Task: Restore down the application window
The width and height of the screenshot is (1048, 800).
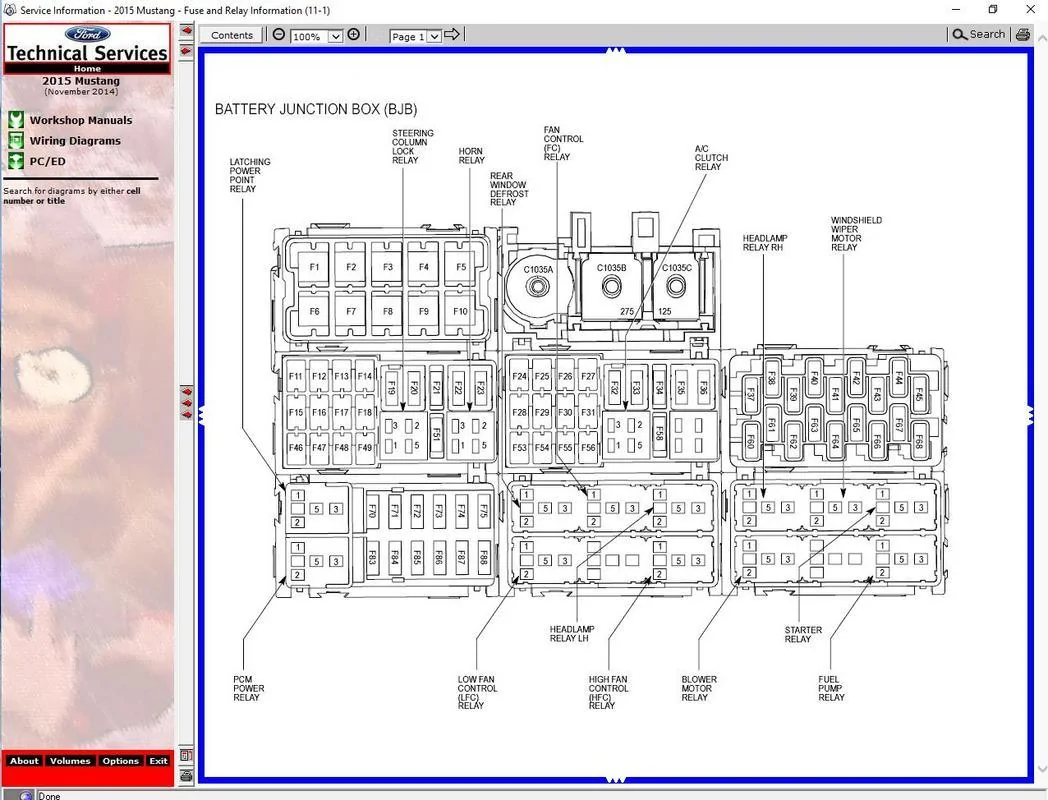Action: click(993, 10)
